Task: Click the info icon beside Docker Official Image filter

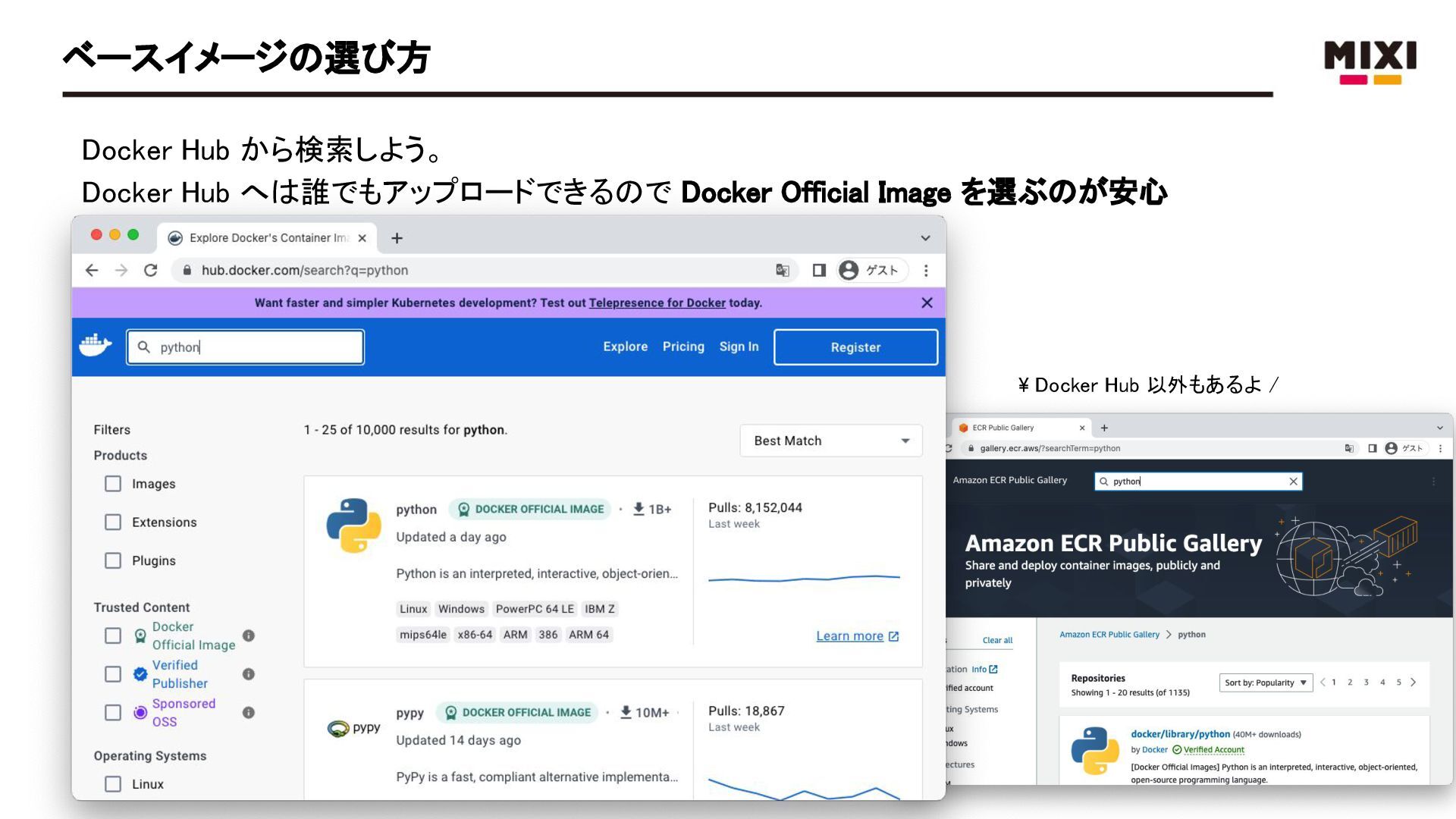Action: (x=249, y=635)
